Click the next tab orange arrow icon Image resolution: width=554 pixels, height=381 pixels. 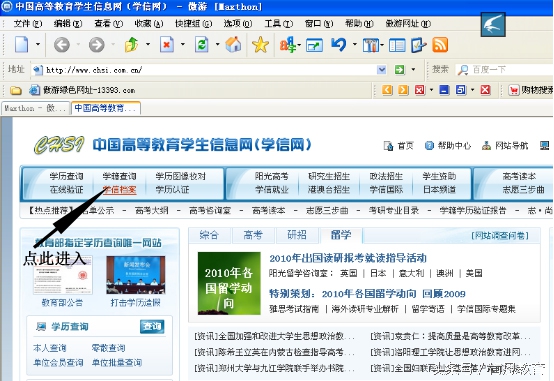[x=403, y=90]
